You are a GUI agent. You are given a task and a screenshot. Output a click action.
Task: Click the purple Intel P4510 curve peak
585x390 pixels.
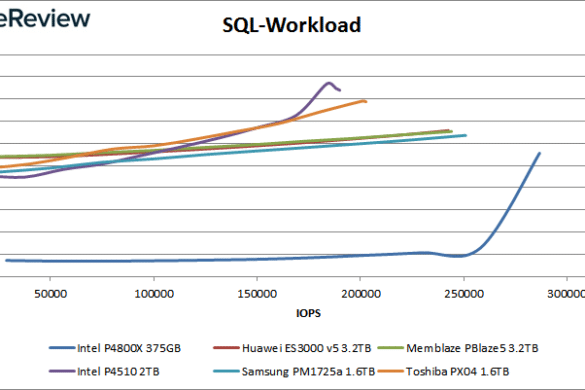pyautogui.click(x=329, y=83)
